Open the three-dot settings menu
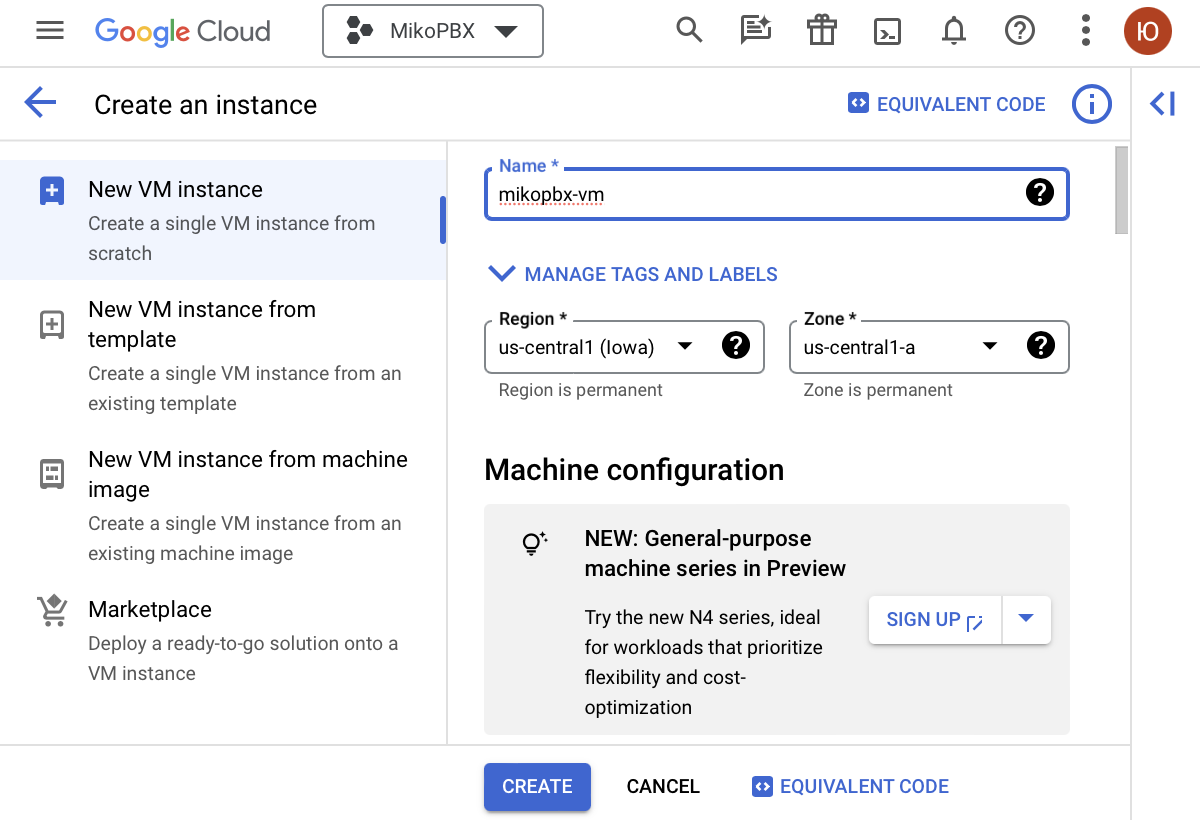This screenshot has height=820, width=1200. coord(1086,31)
